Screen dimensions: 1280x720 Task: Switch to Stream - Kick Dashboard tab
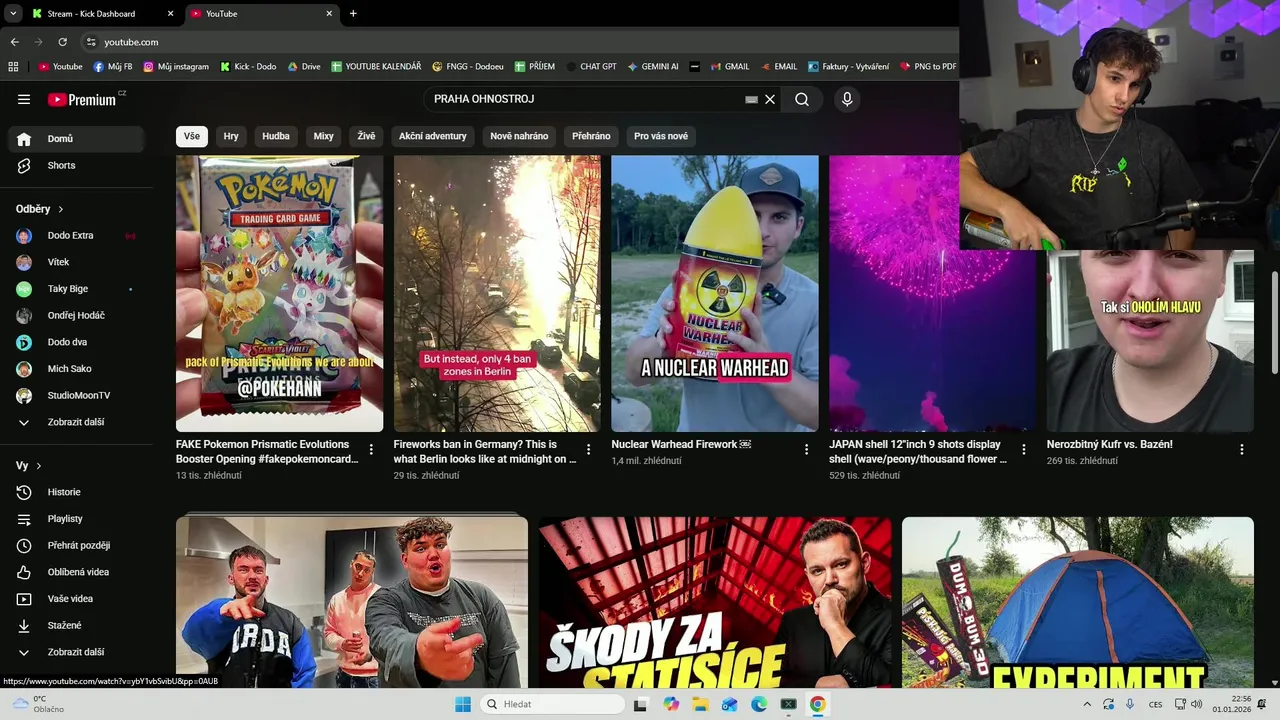101,14
